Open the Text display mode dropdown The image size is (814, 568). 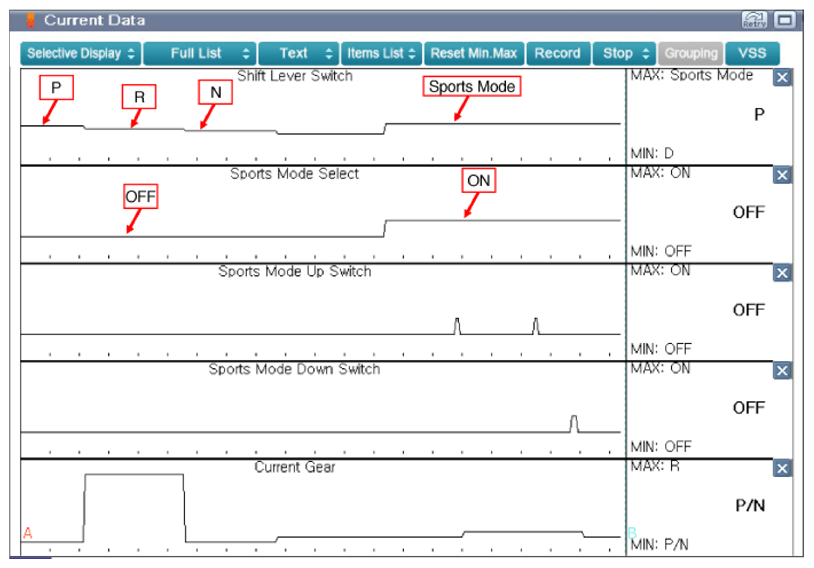point(299,53)
